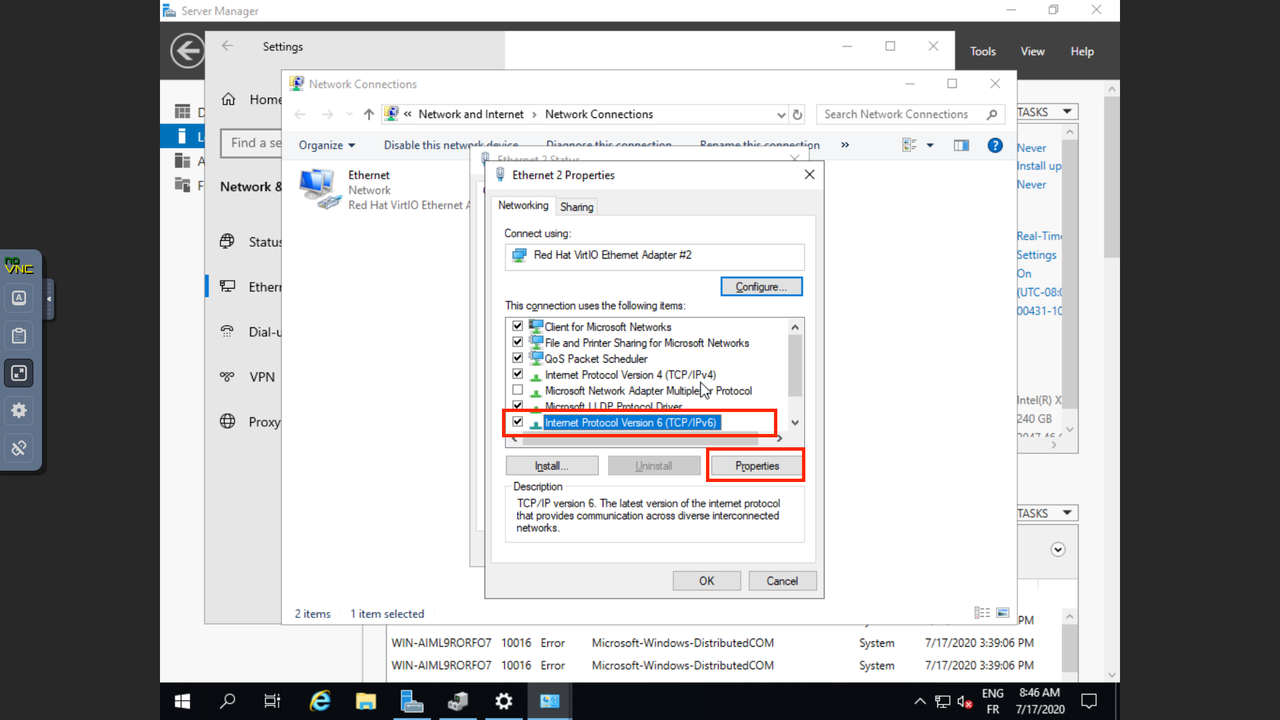The image size is (1280, 720).
Task: Click noVNC clipboard icon
Action: pyautogui.click(x=19, y=335)
